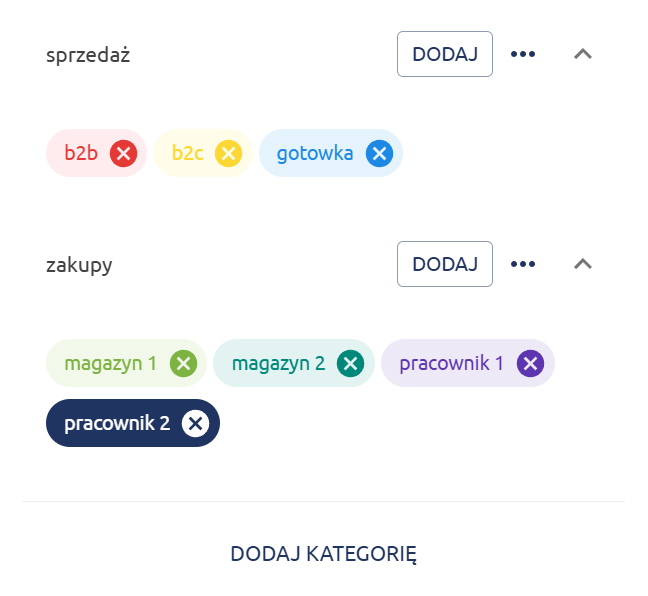Click DODAJ button in sprzedaż section

(x=445, y=54)
